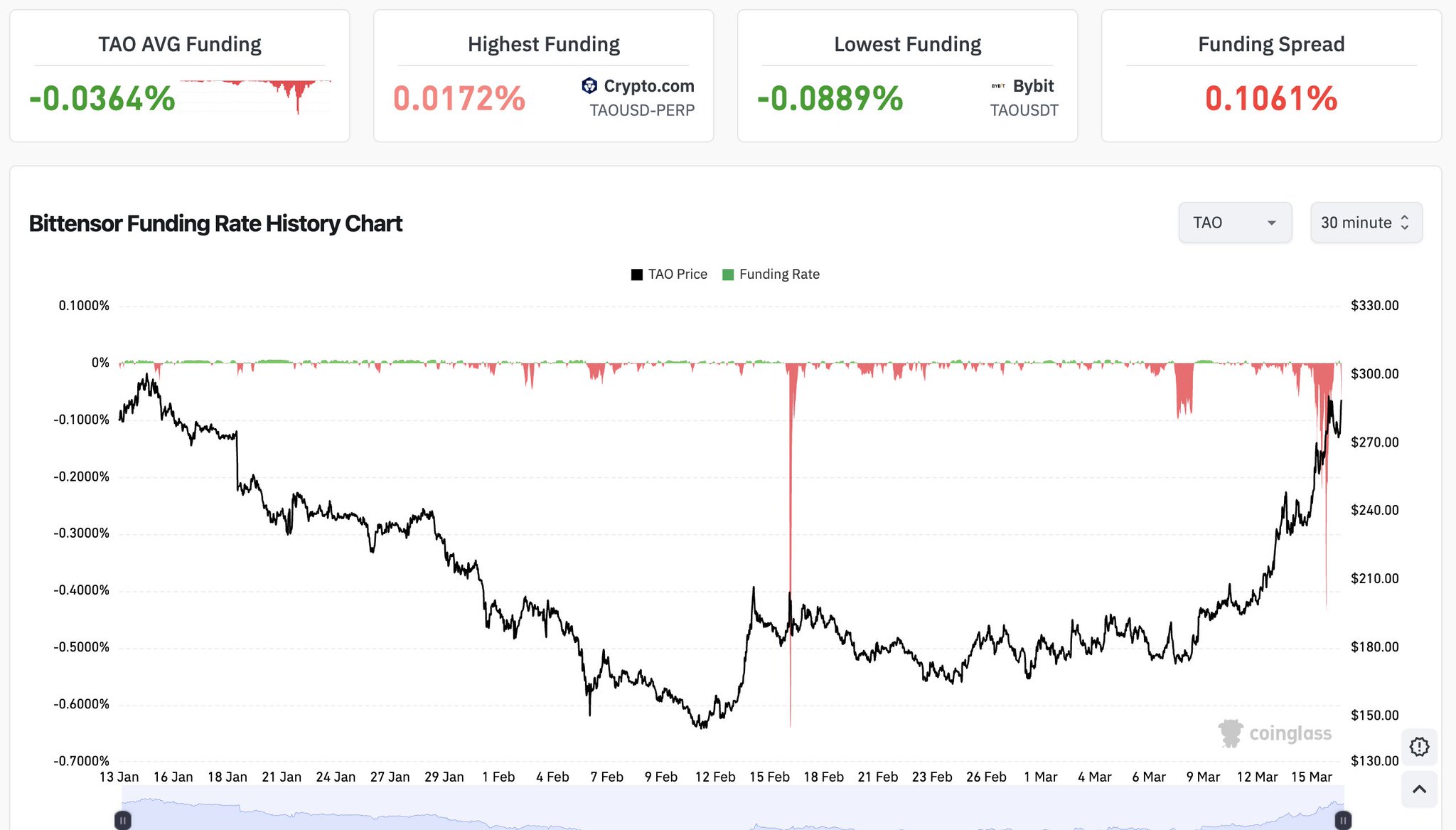Toggle the TAO Price legend series

click(669, 275)
